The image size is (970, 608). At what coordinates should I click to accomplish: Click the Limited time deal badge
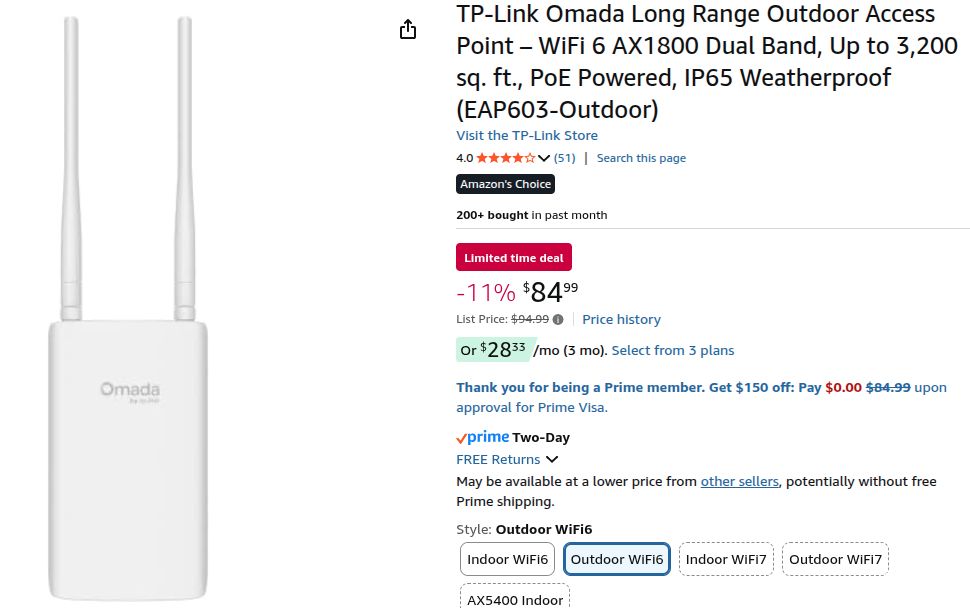(513, 258)
